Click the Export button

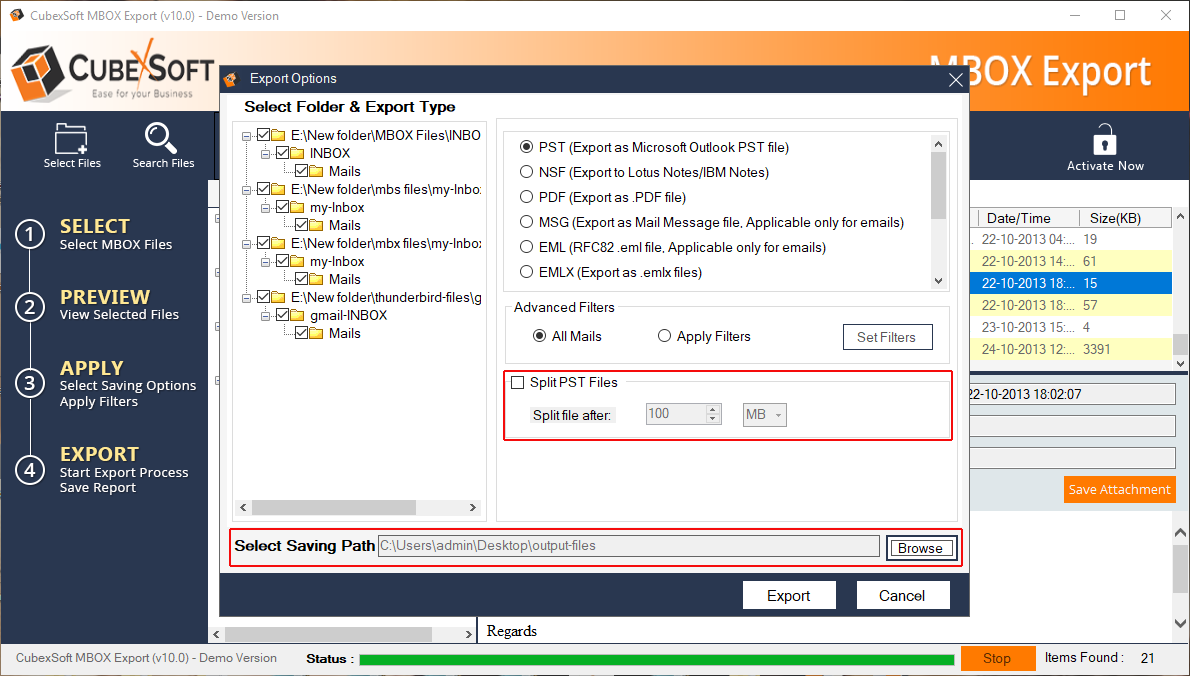pos(788,595)
